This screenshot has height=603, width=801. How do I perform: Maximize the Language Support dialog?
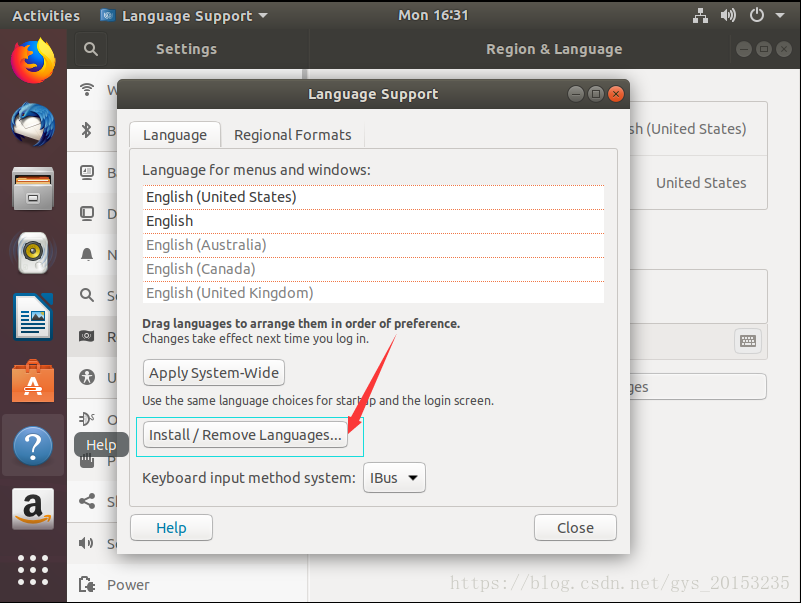(596, 94)
